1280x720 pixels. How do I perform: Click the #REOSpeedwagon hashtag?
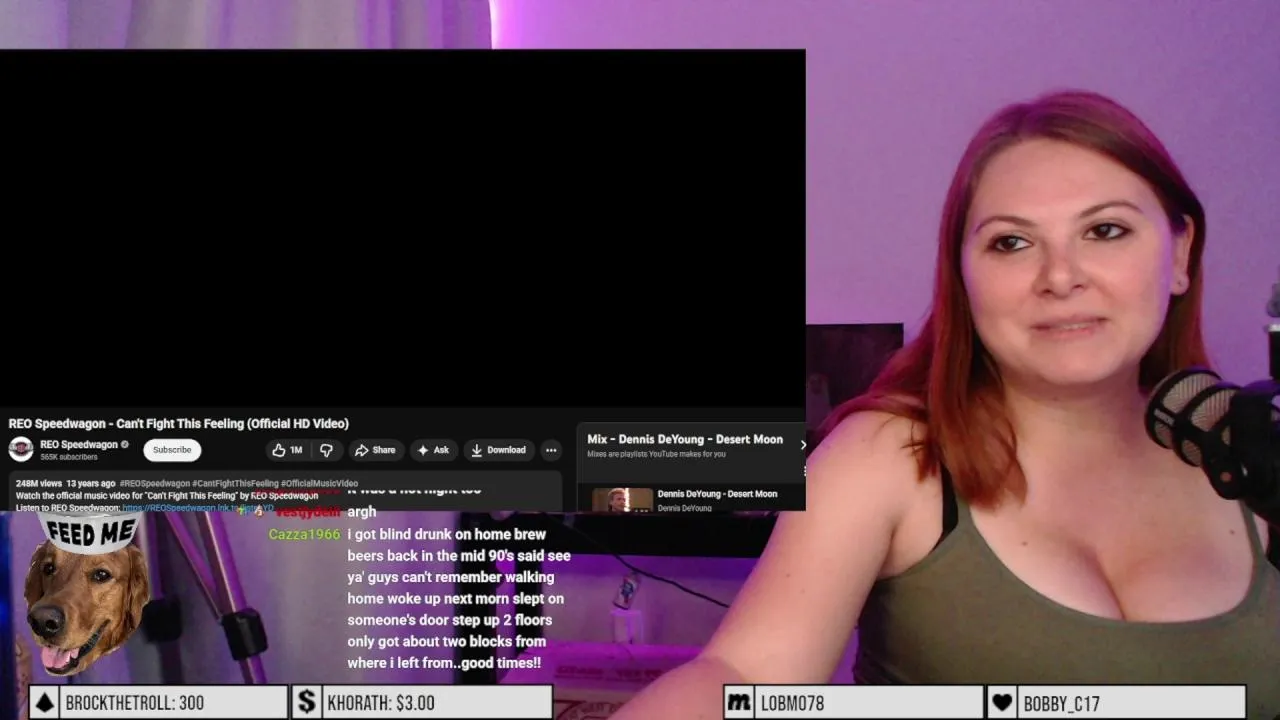pyautogui.click(x=154, y=484)
